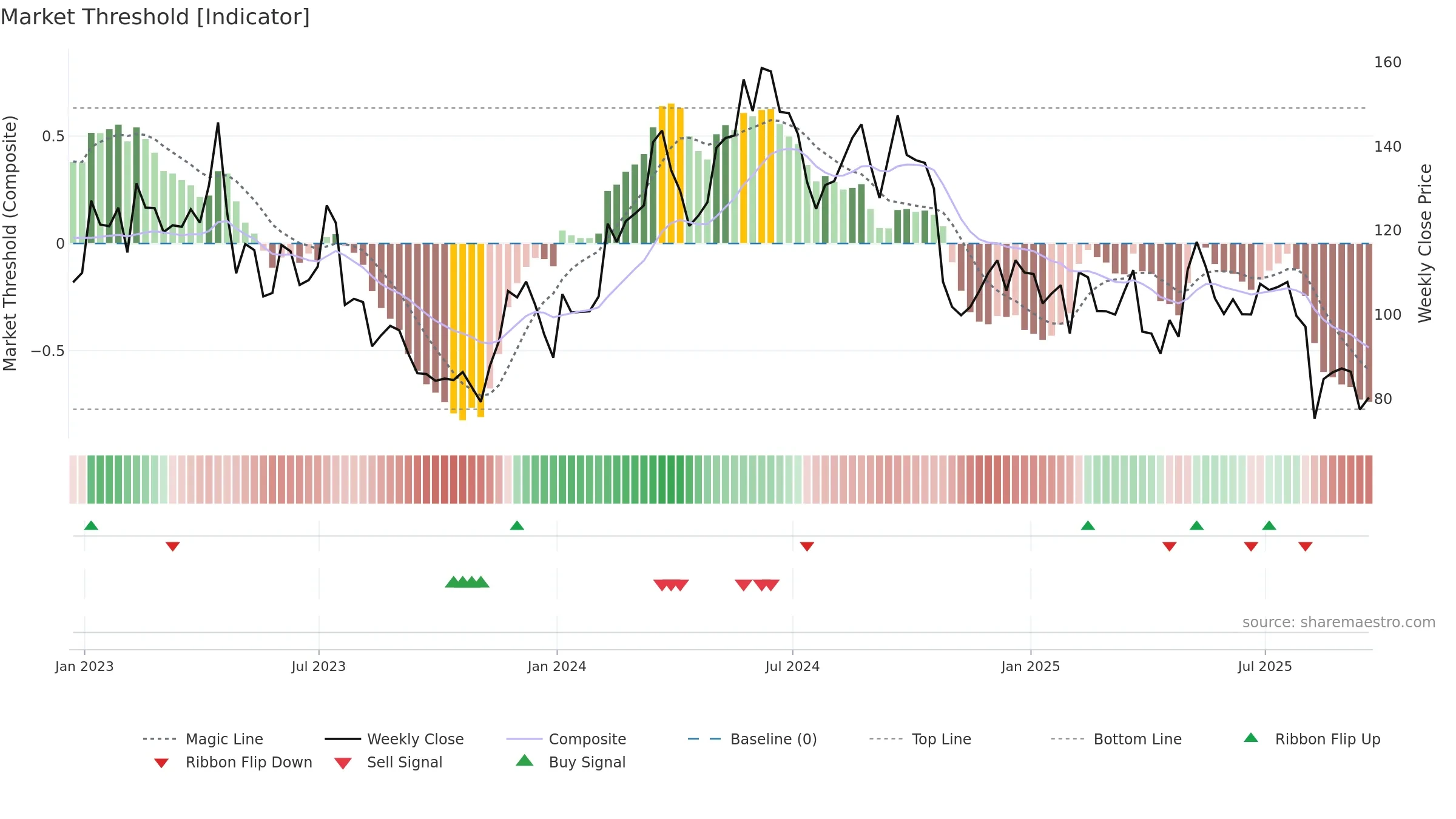The height and width of the screenshot is (819, 1456).
Task: Click the Jul 2024 x-axis label
Action: tap(792, 667)
